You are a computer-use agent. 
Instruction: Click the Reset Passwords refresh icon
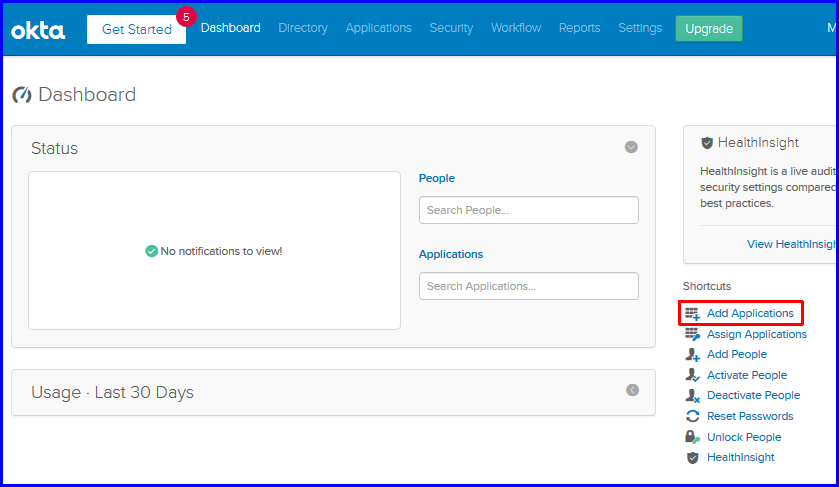coord(692,416)
